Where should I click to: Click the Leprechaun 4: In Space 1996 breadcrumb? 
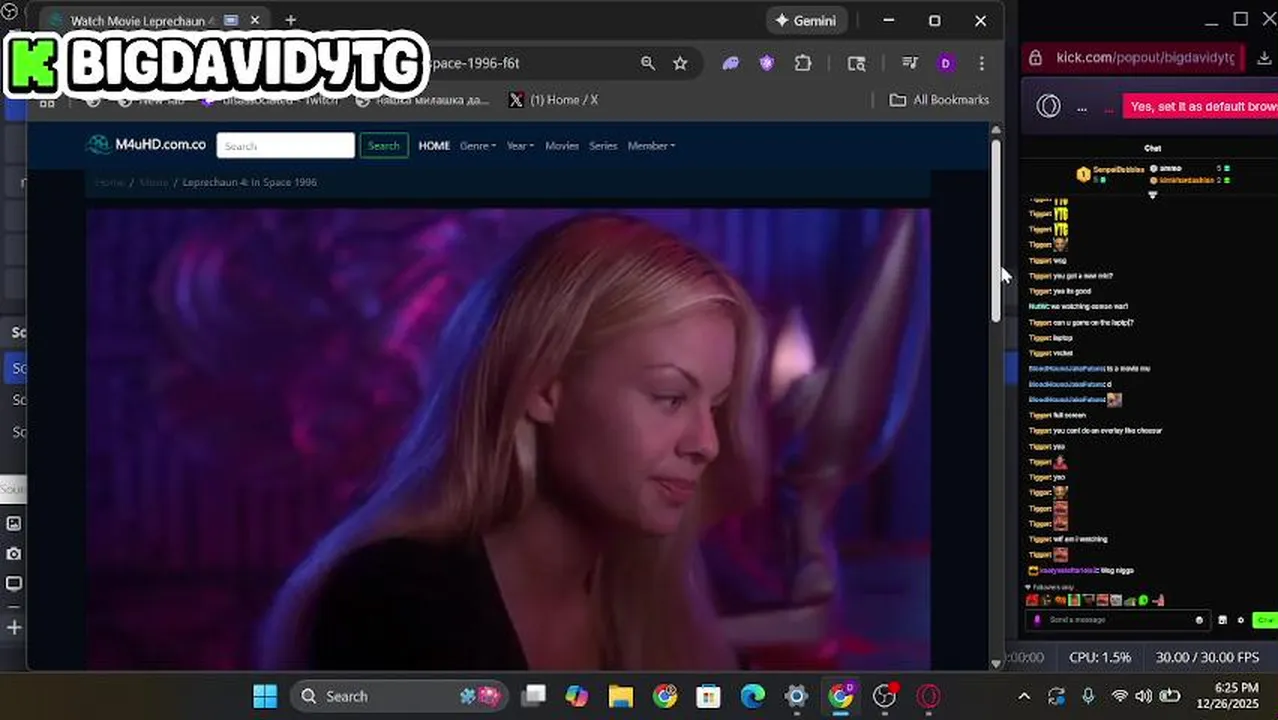pos(249,182)
